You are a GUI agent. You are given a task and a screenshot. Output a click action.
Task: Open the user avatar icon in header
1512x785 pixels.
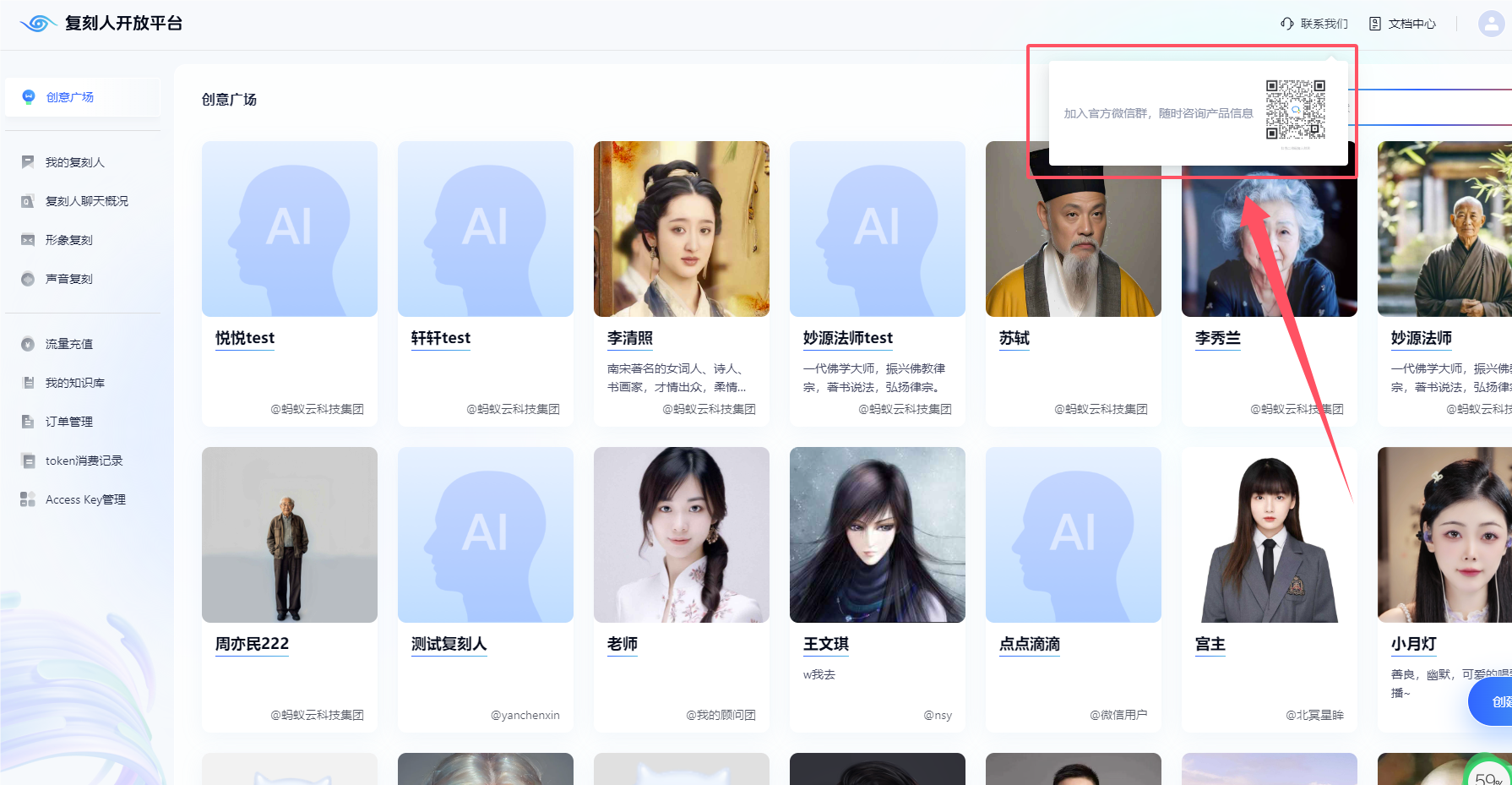(x=1492, y=24)
